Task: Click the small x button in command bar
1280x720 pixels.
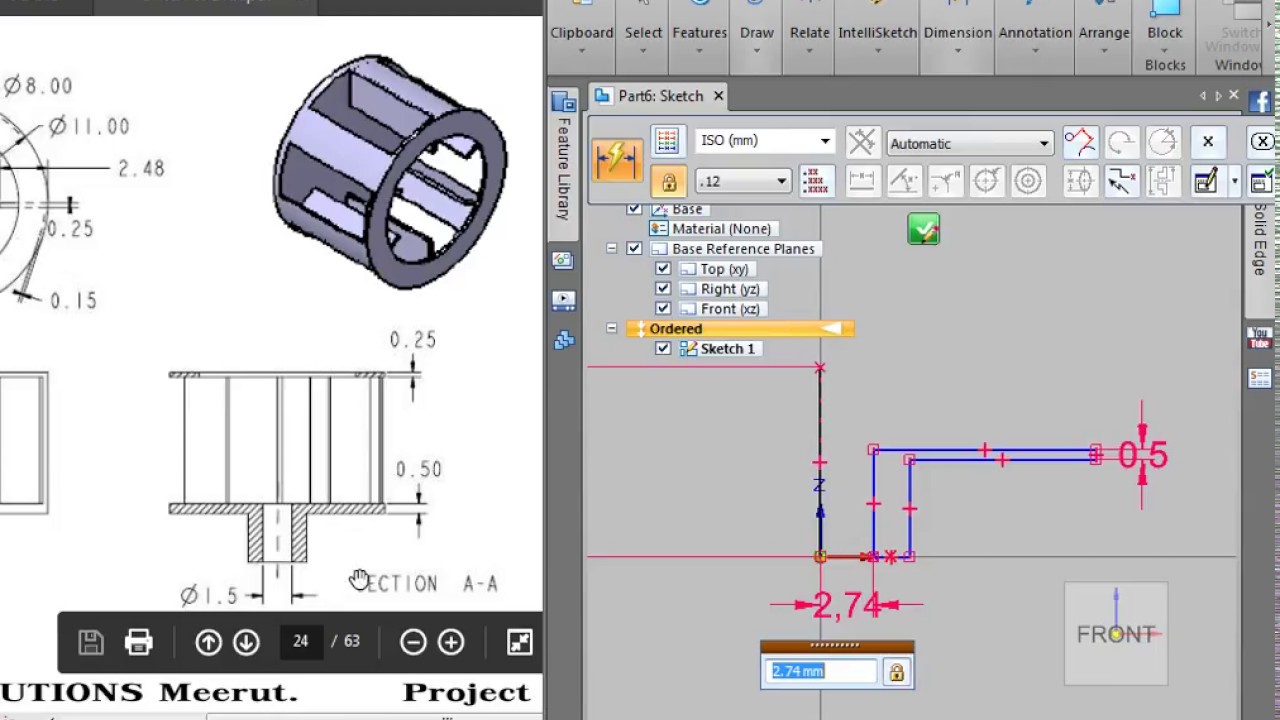Action: [x=1207, y=142]
